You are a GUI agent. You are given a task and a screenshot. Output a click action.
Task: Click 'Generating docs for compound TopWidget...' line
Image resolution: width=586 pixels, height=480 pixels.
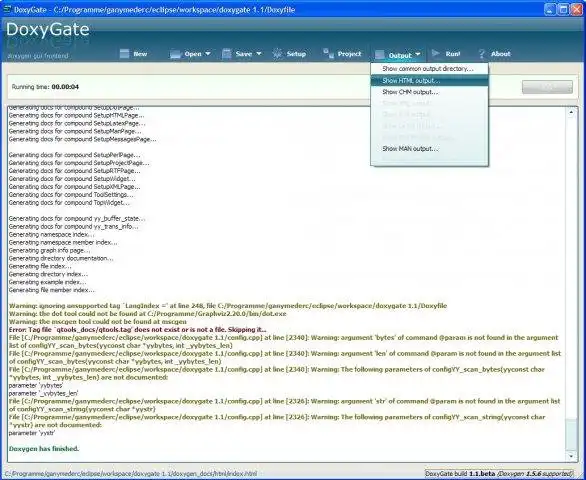pos(70,203)
